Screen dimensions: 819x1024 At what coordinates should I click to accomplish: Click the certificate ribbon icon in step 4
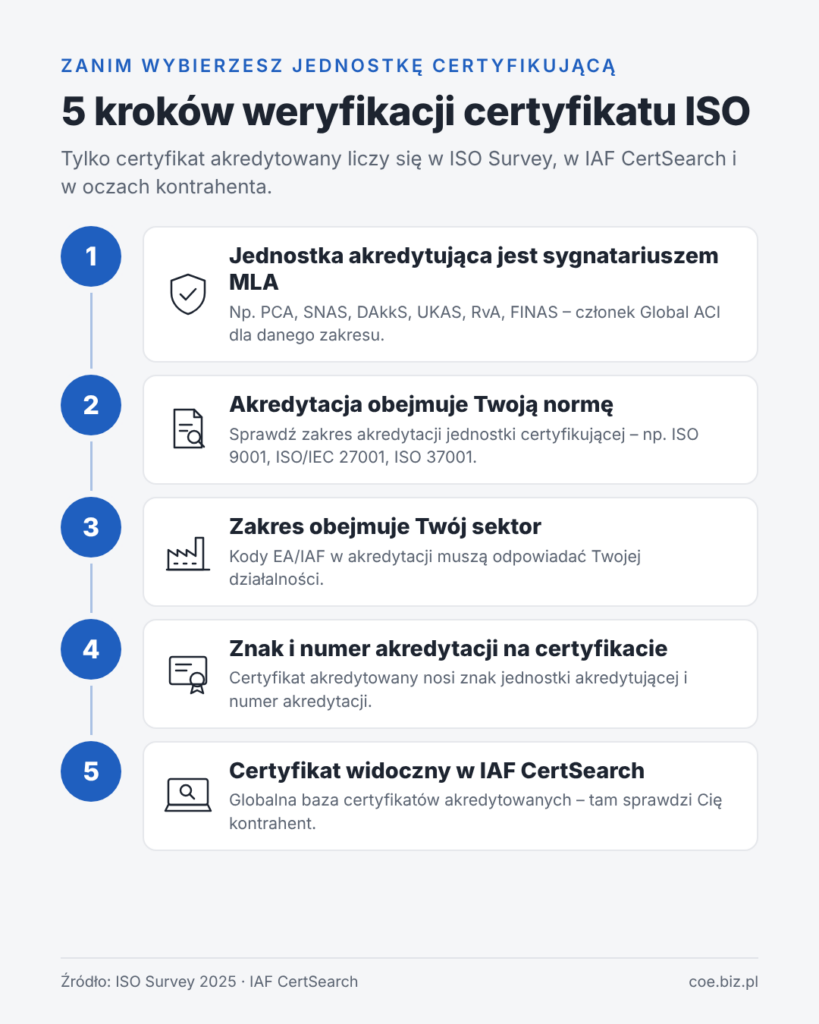188,675
